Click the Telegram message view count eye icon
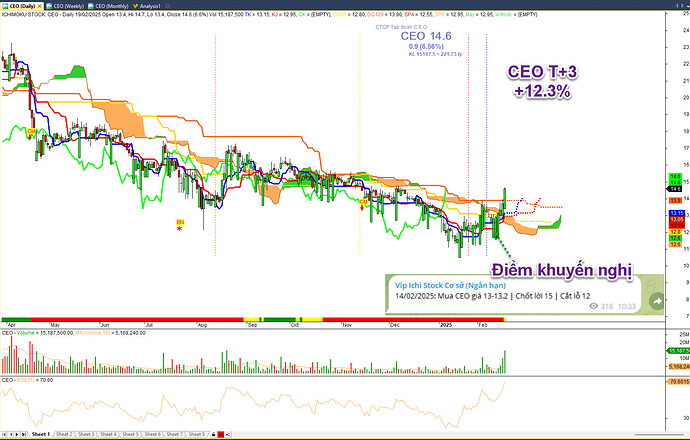The image size is (690, 440). (x=594, y=306)
